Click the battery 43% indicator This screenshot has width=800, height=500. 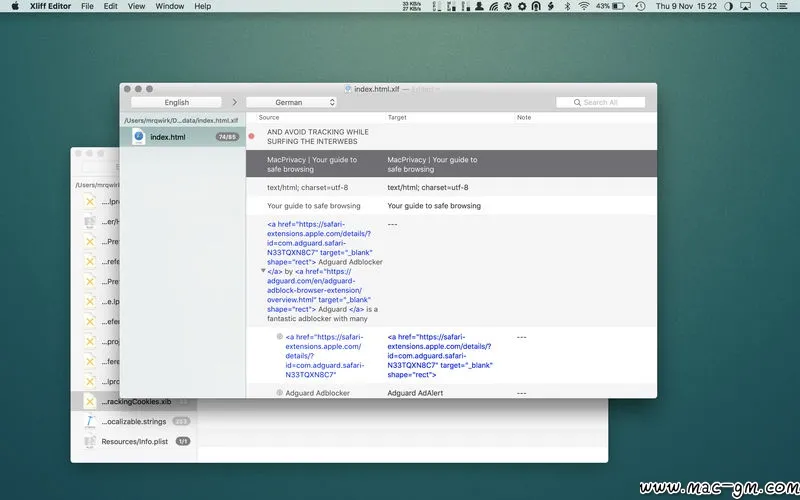pyautogui.click(x=610, y=6)
